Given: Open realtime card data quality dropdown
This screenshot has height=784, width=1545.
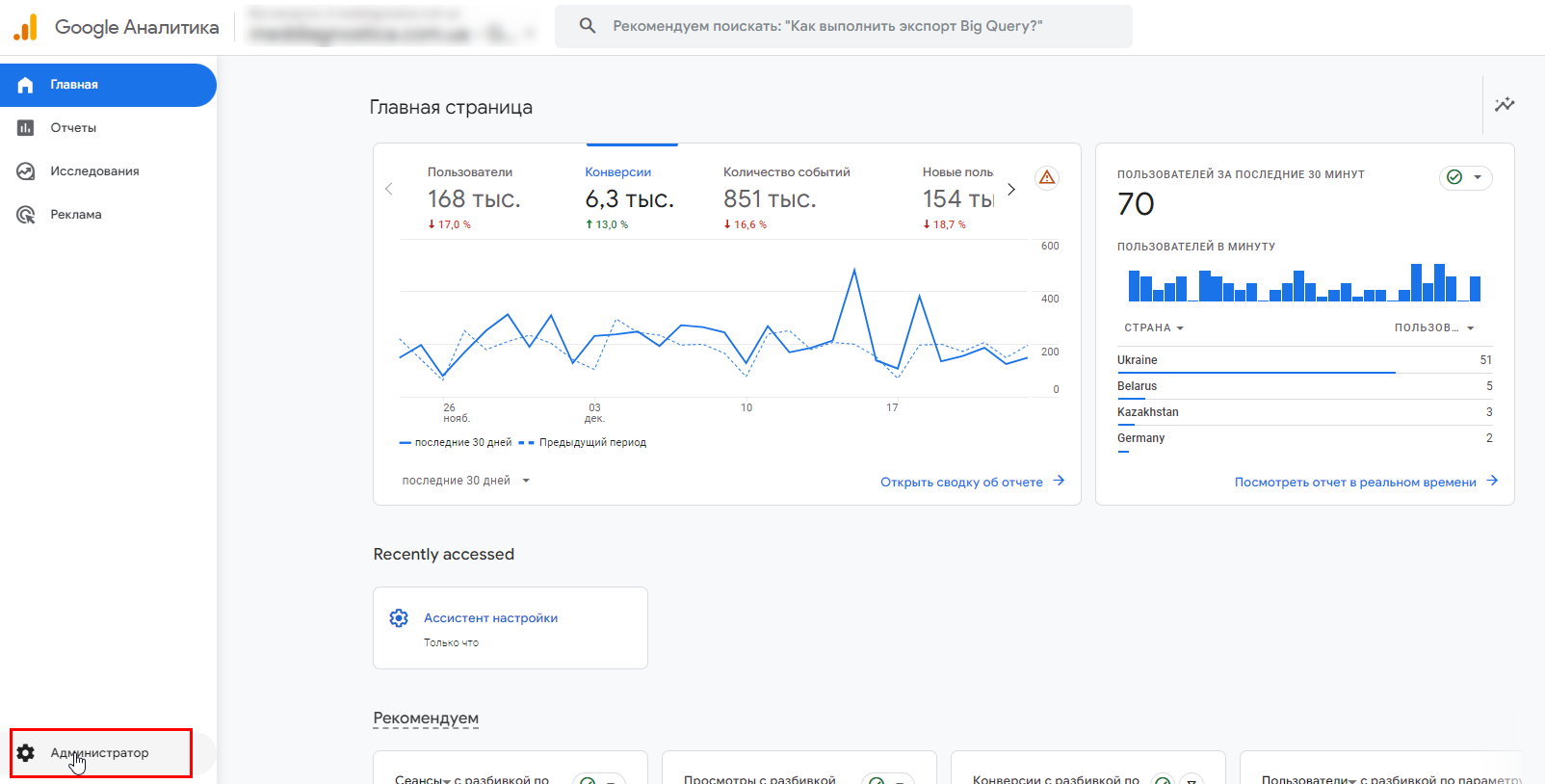Looking at the screenshot, I should 1466,177.
